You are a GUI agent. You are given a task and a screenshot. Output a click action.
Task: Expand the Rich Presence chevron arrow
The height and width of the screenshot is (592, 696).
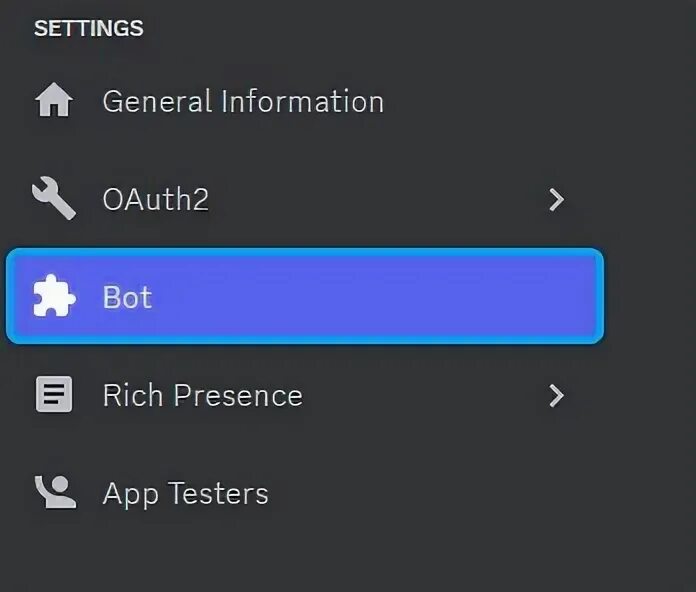pyautogui.click(x=557, y=396)
